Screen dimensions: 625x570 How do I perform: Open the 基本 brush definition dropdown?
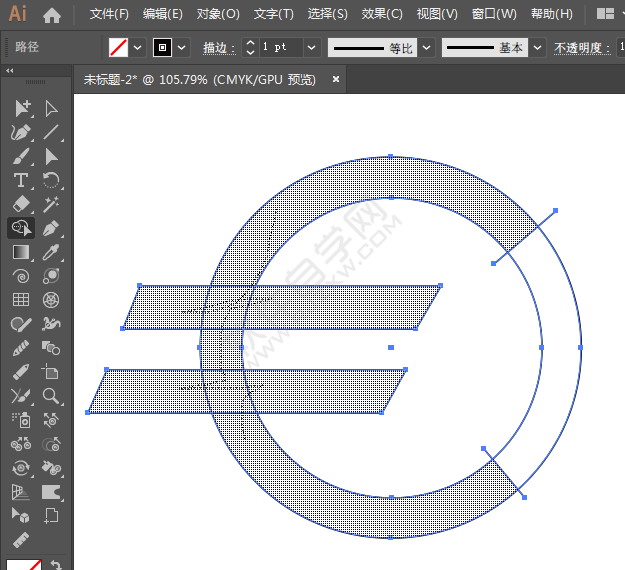pyautogui.click(x=538, y=47)
